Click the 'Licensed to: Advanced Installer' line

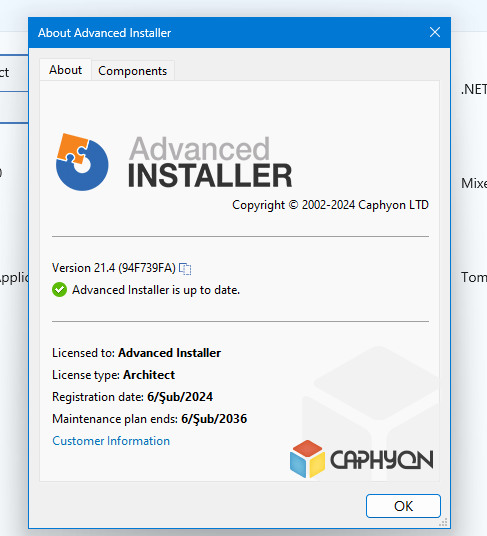136,353
